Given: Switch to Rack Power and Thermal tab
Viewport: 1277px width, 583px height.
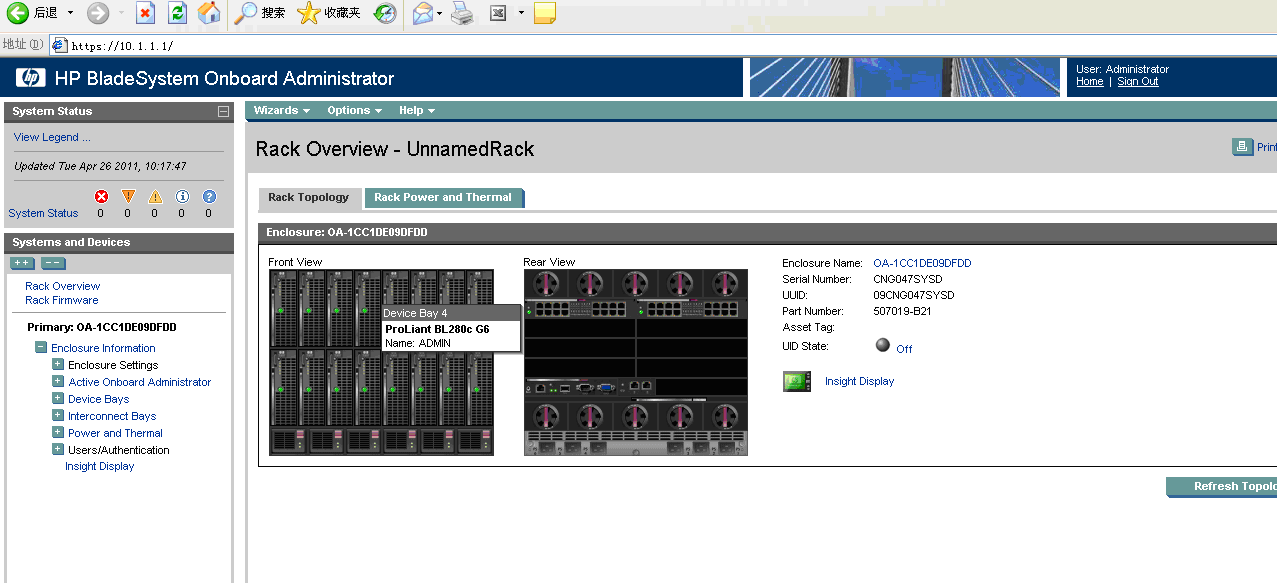Looking at the screenshot, I should 443,198.
